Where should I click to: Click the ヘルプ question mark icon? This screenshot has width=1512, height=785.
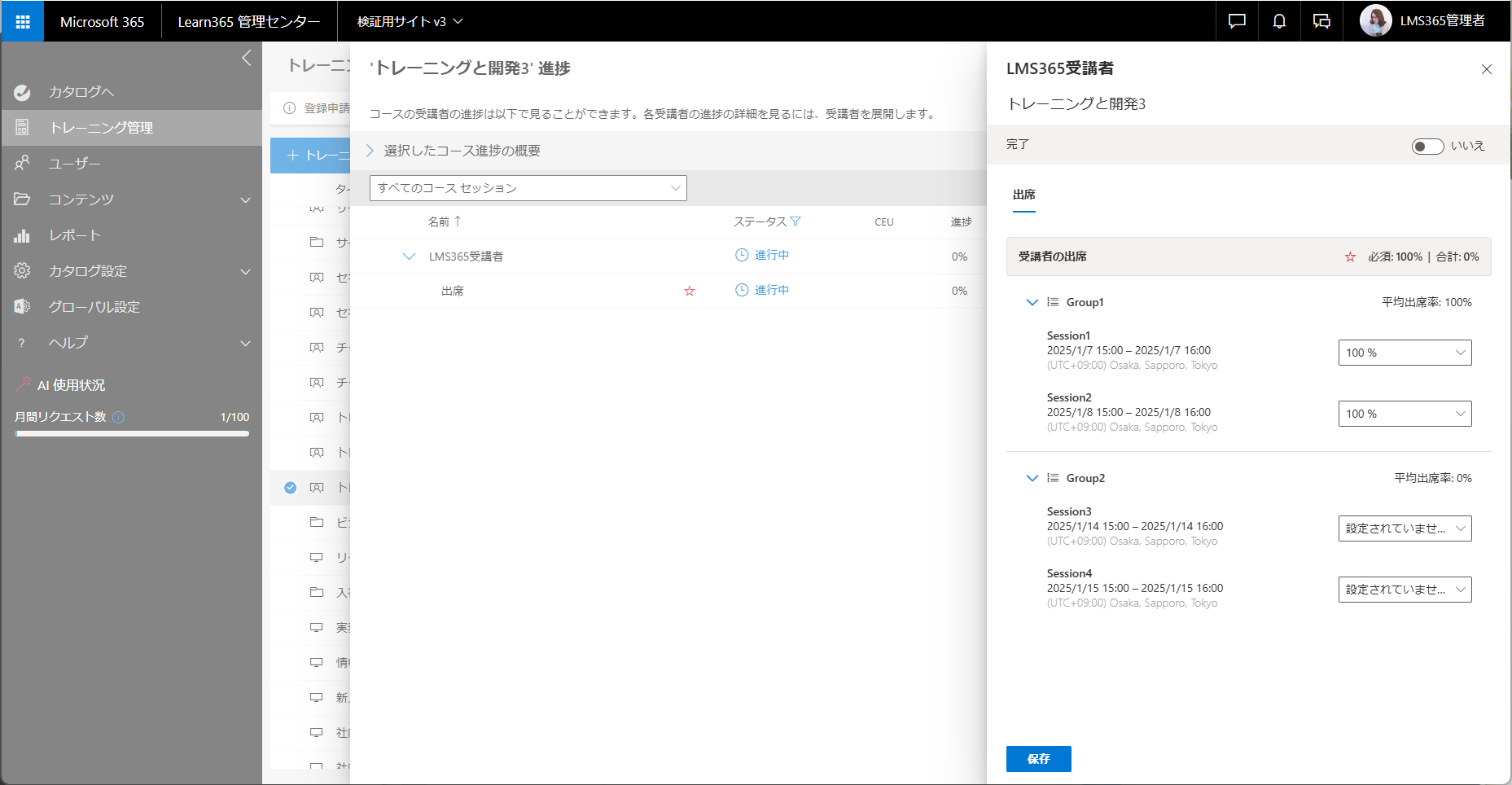[22, 343]
